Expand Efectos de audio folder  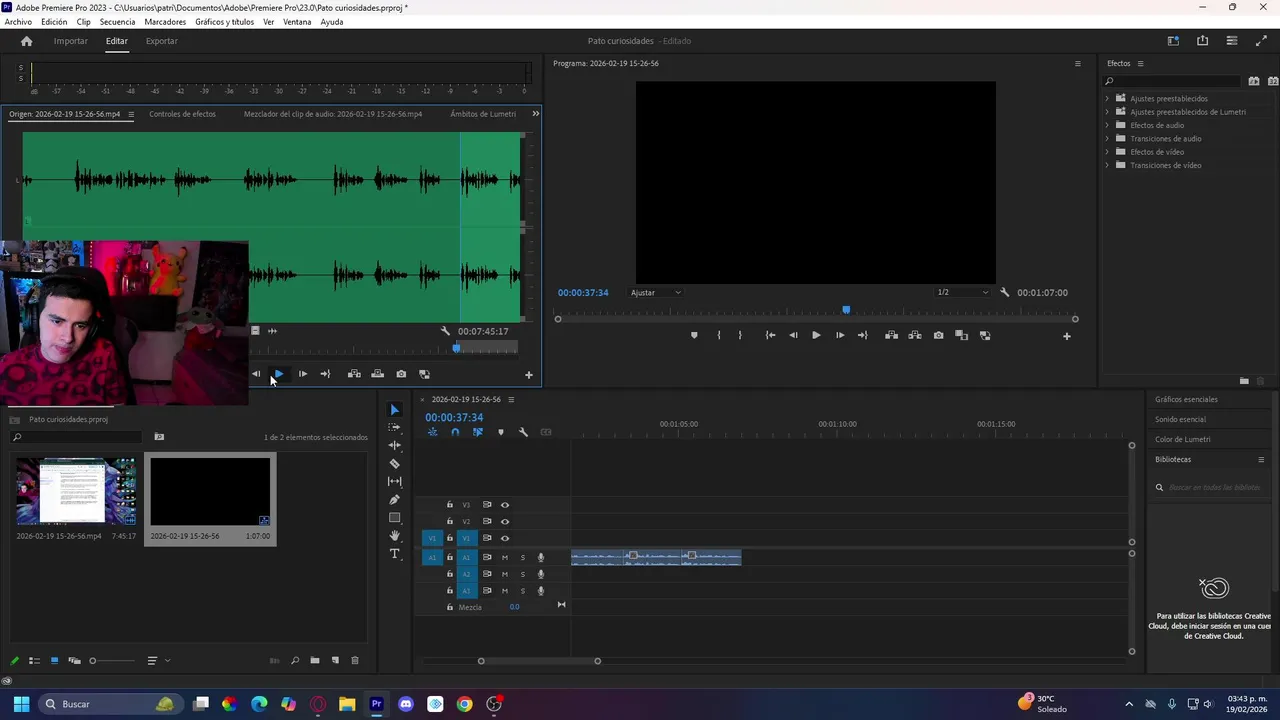tap(1107, 125)
